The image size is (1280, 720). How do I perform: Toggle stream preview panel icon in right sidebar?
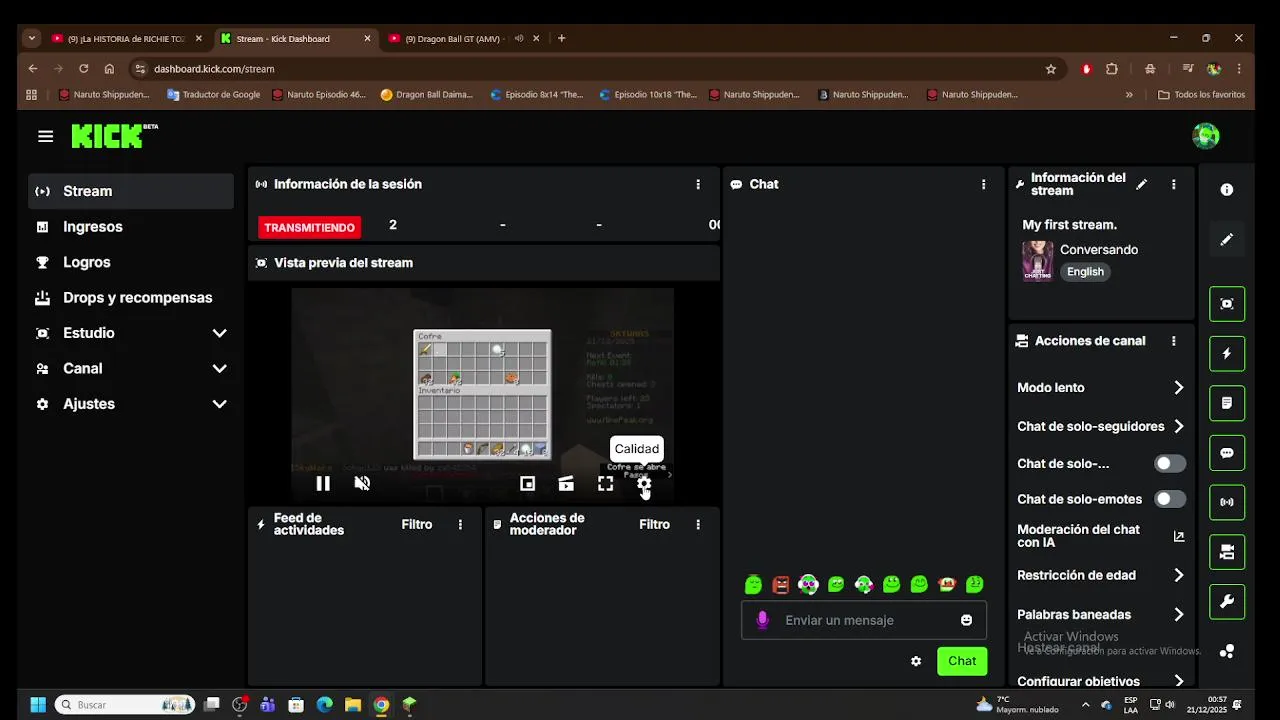1227,304
